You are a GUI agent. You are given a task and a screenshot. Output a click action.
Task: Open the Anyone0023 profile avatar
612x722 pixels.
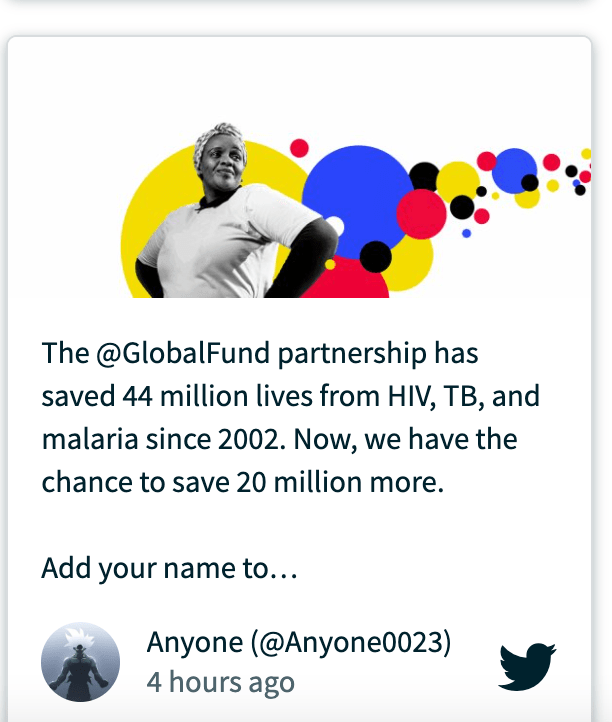coord(81,662)
